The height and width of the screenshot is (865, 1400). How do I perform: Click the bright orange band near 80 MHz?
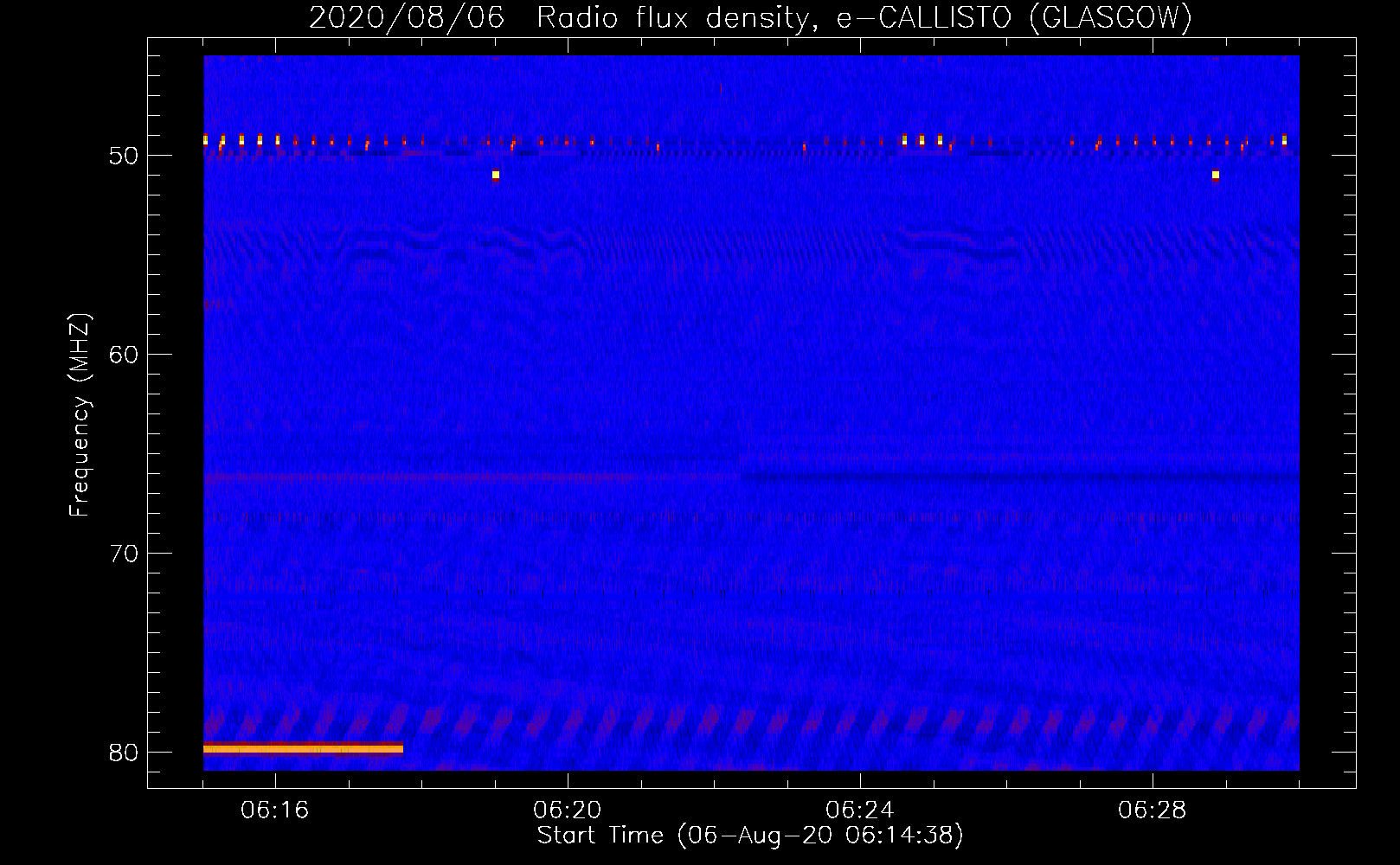(304, 749)
